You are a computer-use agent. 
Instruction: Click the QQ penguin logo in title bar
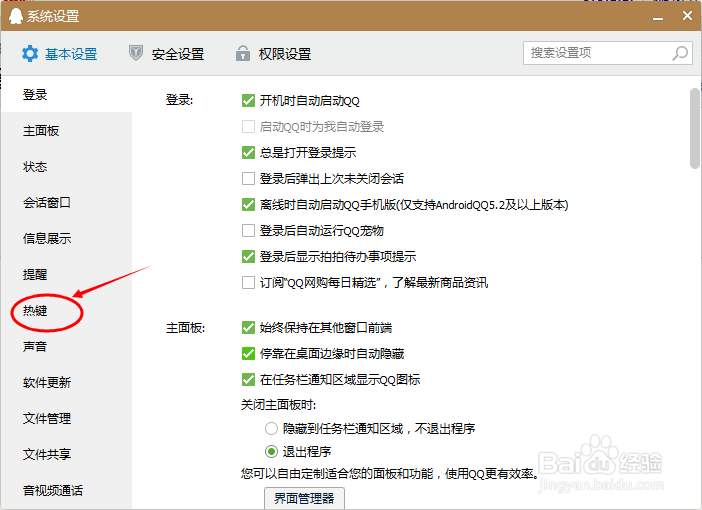point(15,16)
